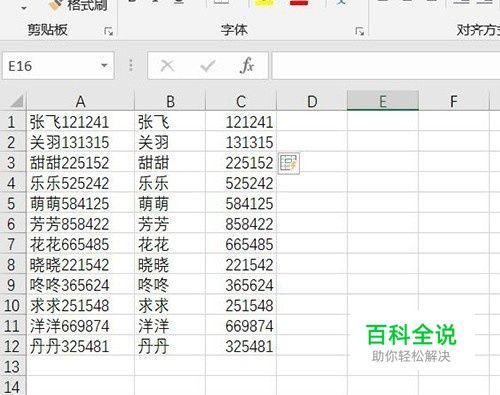
Task: Click column C cell 121241
Action: [x=241, y=122]
